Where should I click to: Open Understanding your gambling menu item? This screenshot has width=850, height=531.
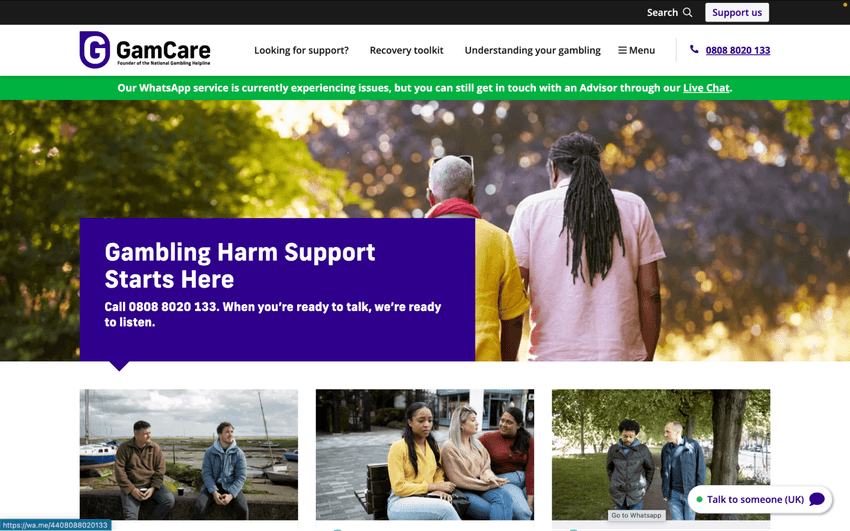click(x=532, y=50)
